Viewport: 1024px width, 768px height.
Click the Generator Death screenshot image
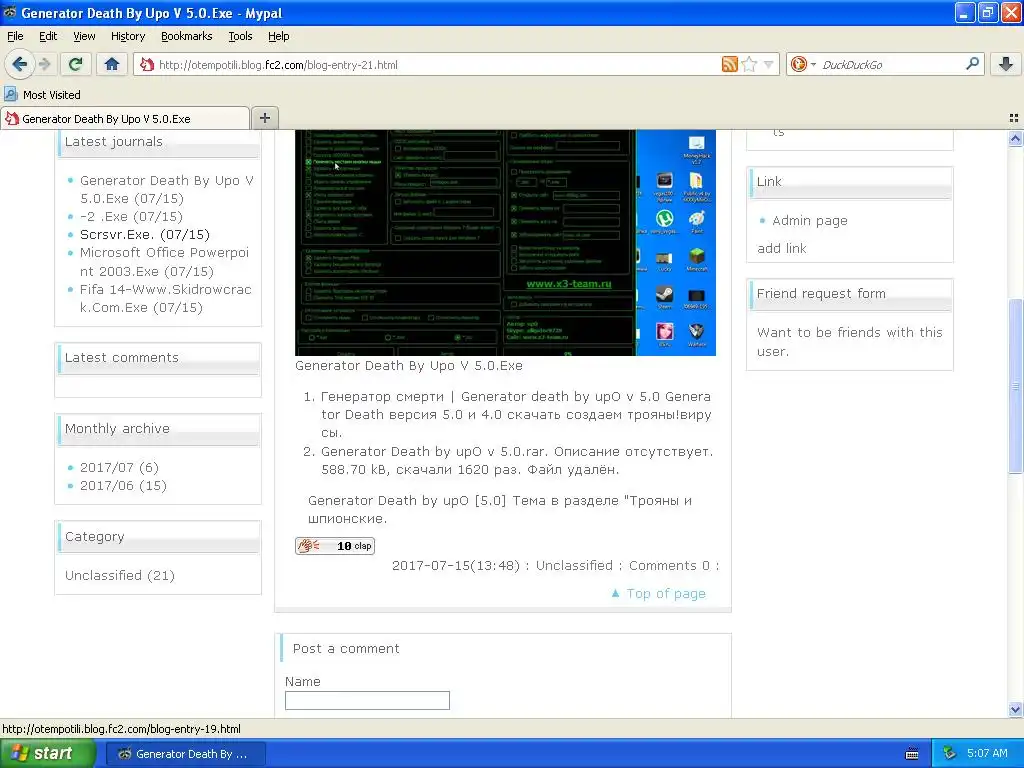pyautogui.click(x=505, y=242)
